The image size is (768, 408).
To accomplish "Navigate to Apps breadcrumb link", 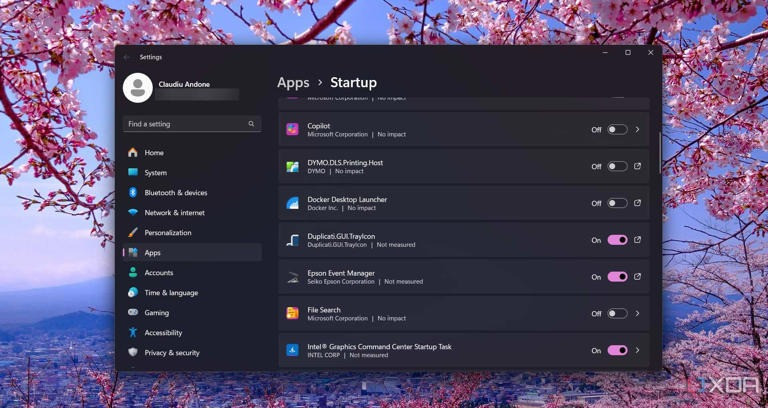I will pyautogui.click(x=293, y=83).
